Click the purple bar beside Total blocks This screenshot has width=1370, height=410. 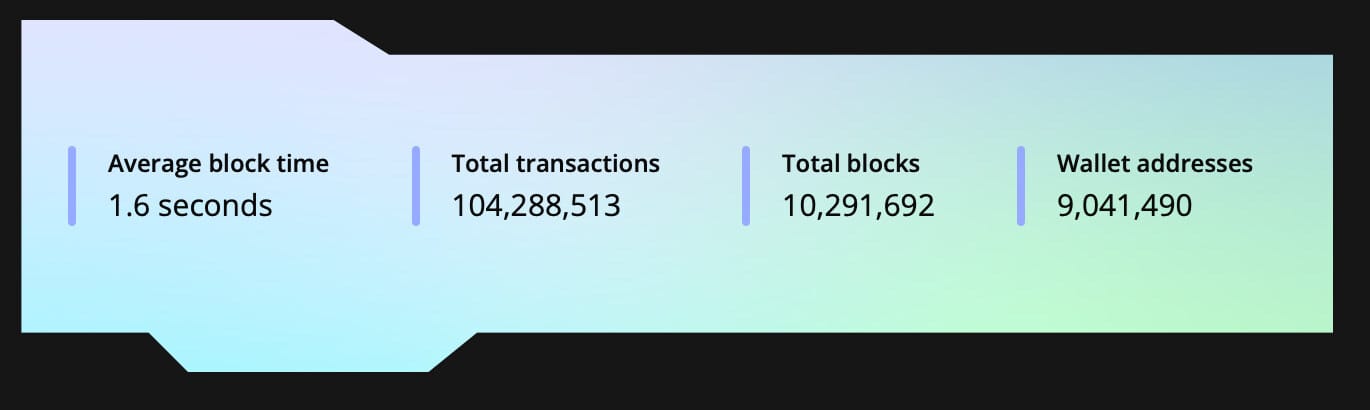coord(746,186)
